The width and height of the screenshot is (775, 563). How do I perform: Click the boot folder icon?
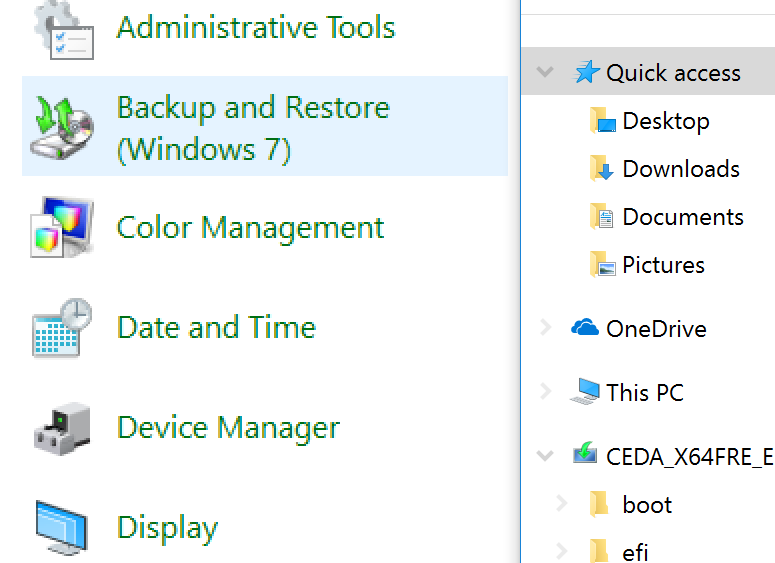pos(599,504)
